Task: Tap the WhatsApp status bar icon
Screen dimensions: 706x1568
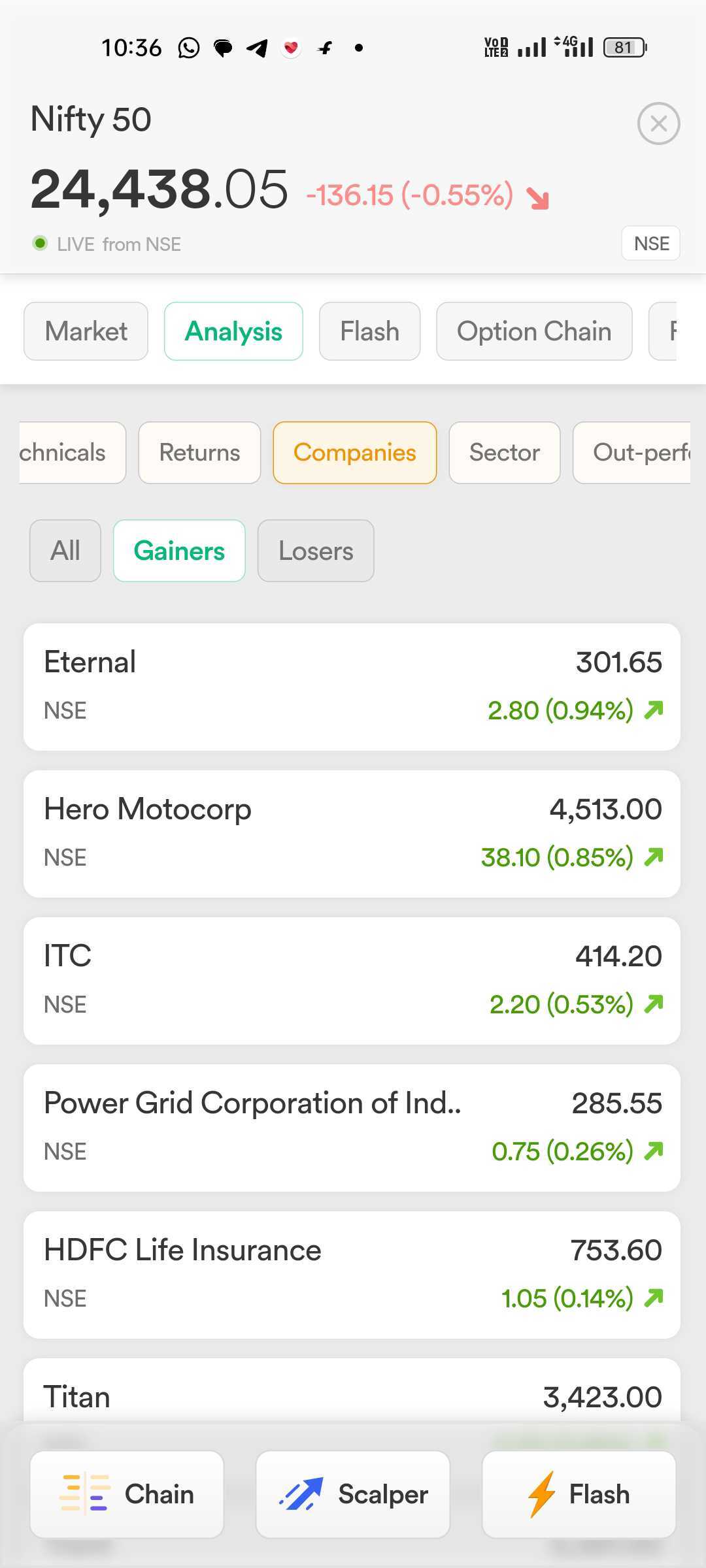Action: (189, 48)
